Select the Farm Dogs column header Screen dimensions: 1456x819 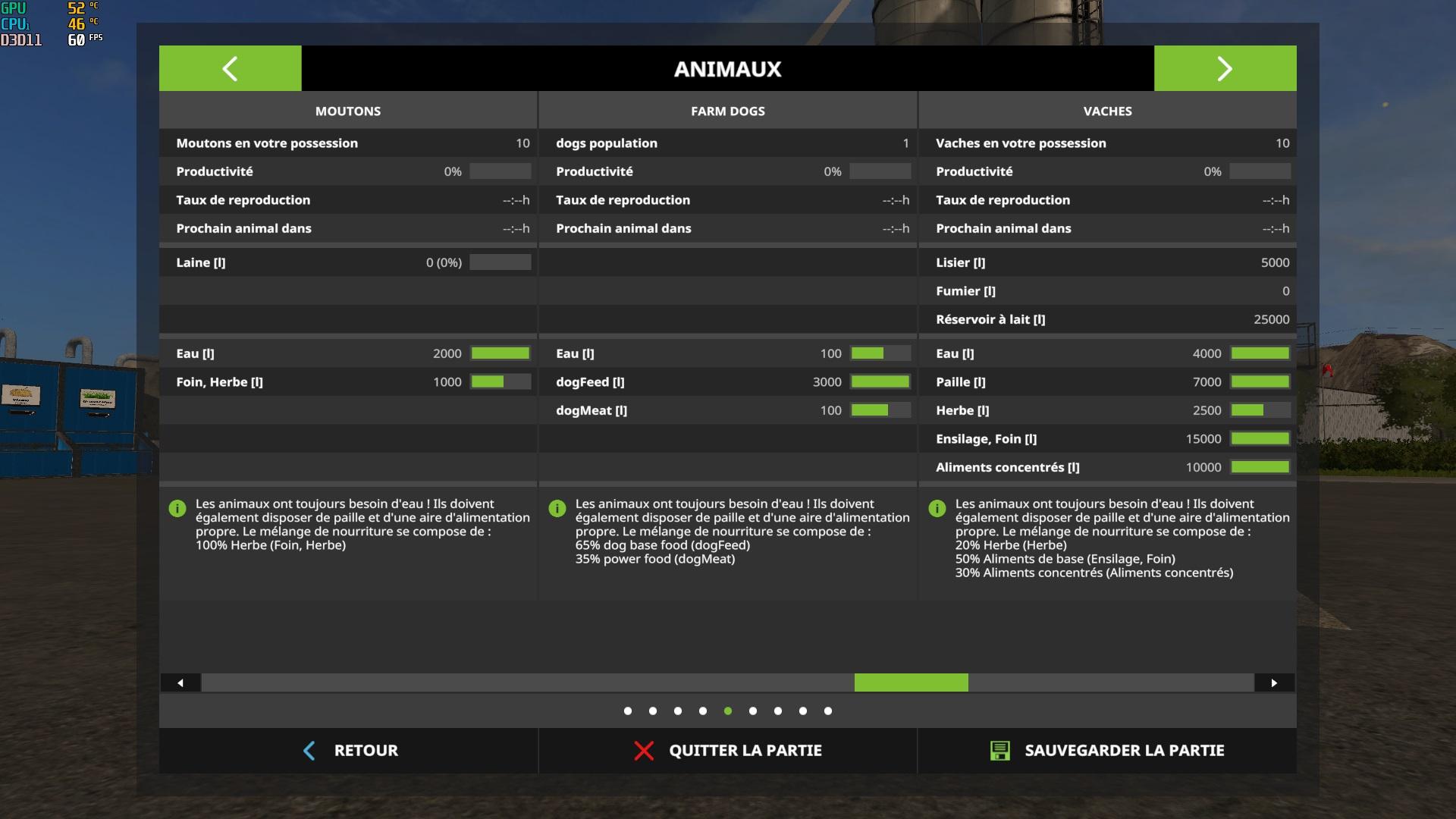pos(728,111)
